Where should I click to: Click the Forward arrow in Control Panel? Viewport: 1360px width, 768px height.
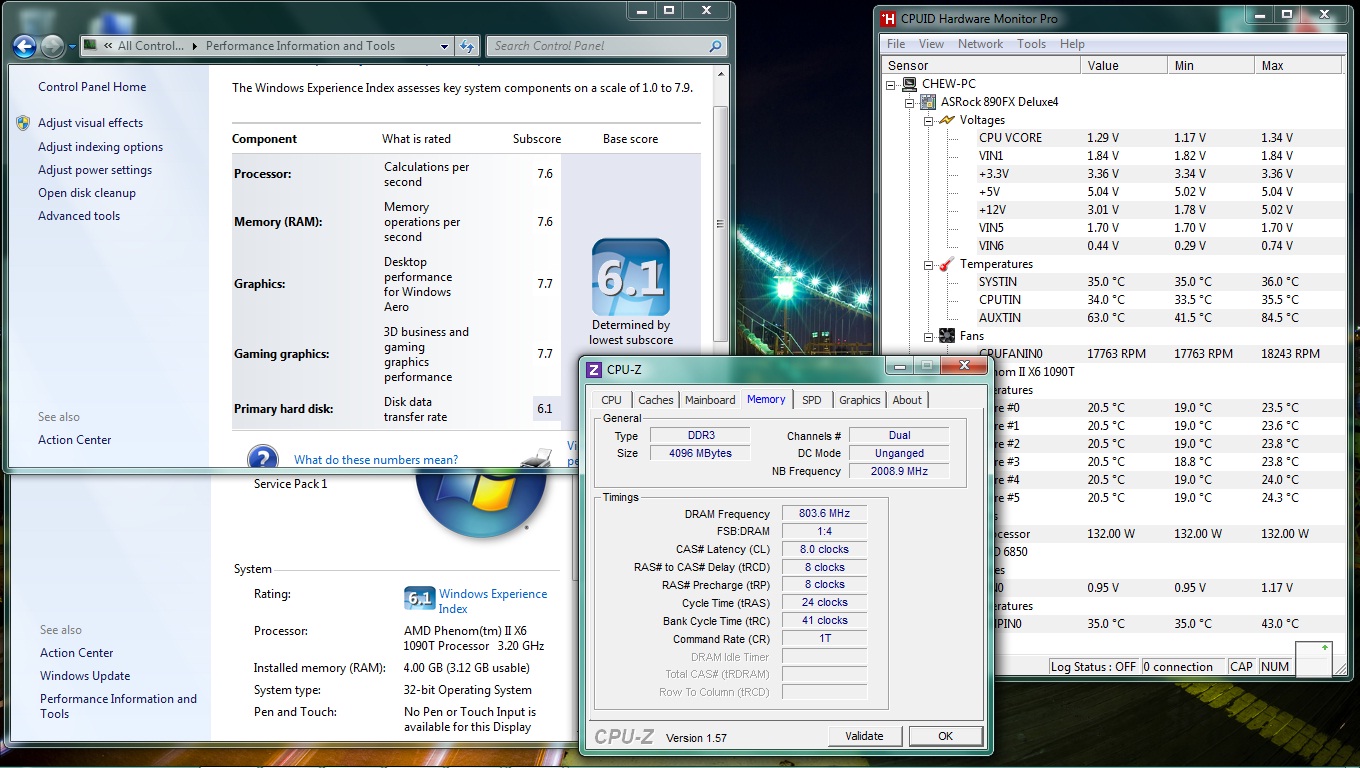coord(52,46)
